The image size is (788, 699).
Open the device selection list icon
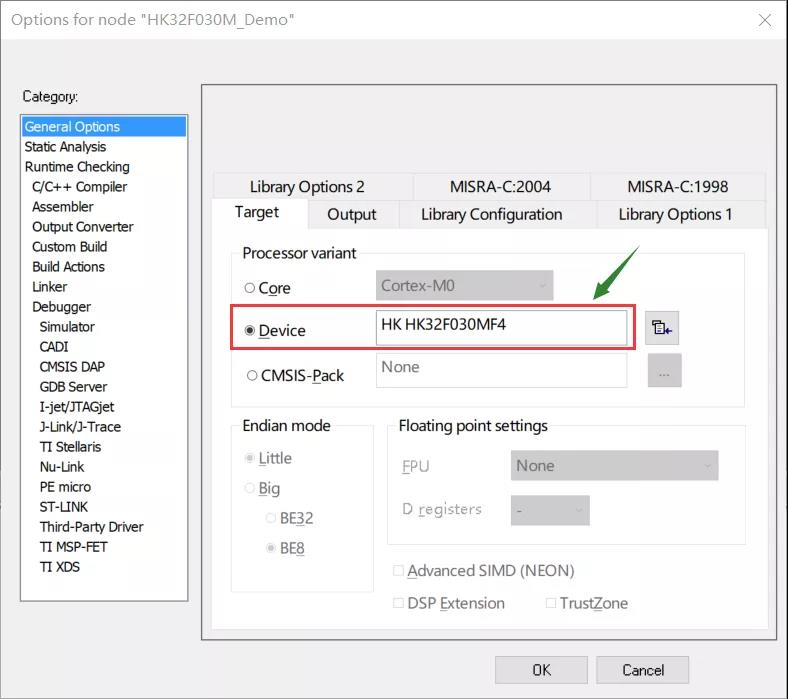tap(661, 328)
